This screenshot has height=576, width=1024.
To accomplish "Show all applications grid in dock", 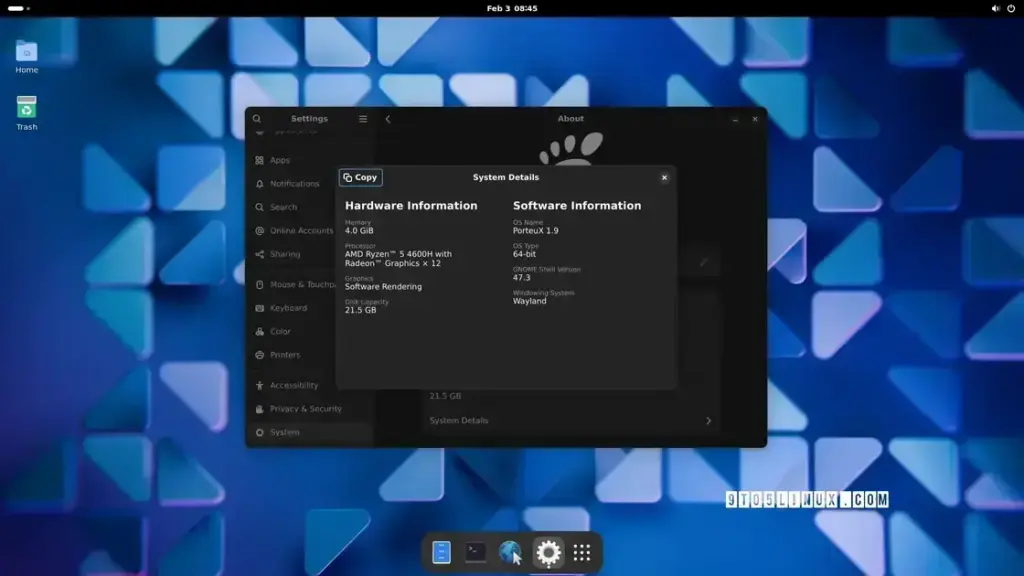I will 582,552.
